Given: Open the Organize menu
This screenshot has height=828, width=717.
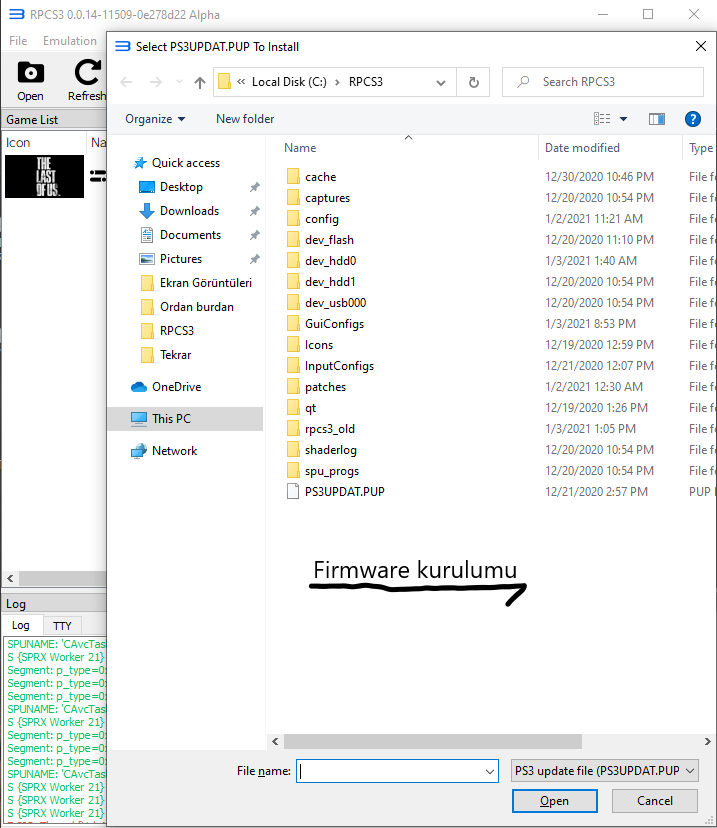Looking at the screenshot, I should [155, 119].
